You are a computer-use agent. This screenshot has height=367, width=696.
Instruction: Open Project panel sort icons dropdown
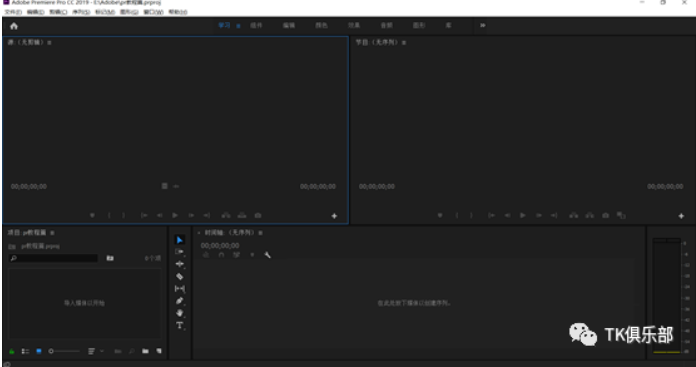95,351
